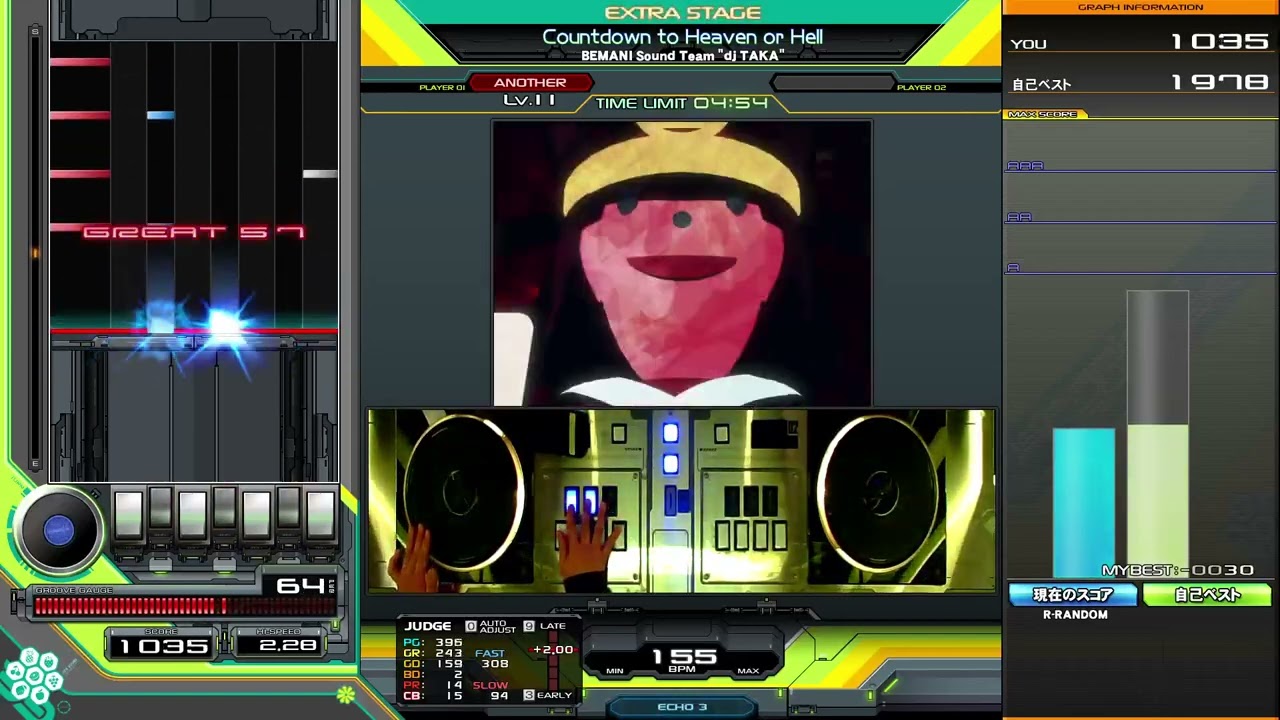
Task: Click the AAA rank line label
Action: 1025,166
